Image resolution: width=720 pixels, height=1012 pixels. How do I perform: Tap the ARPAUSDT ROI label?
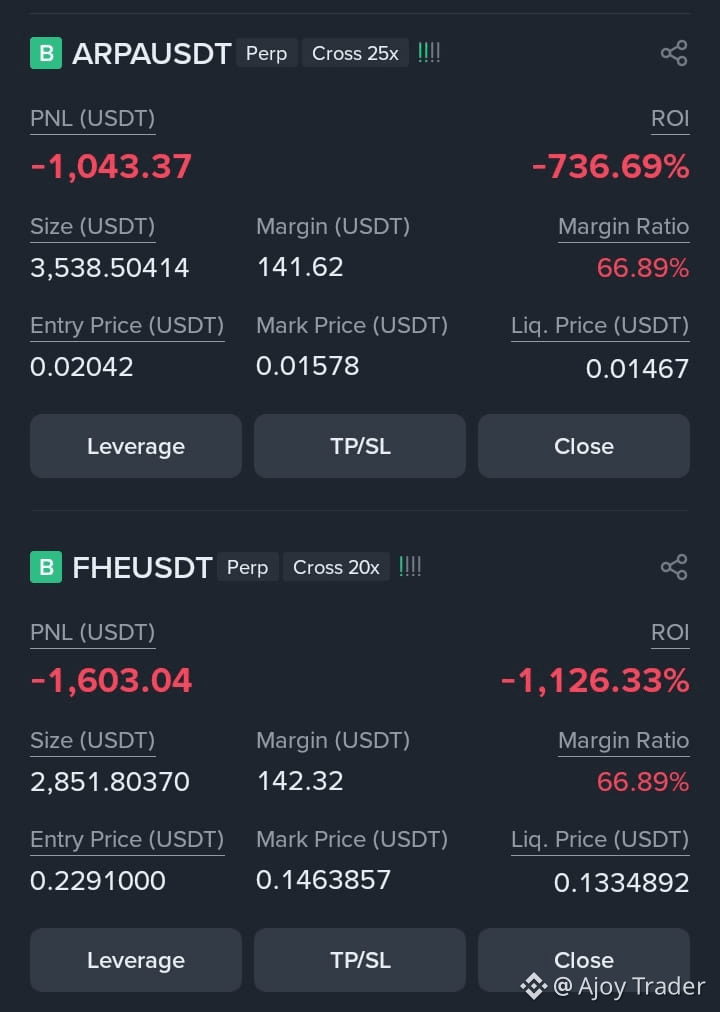pos(670,119)
